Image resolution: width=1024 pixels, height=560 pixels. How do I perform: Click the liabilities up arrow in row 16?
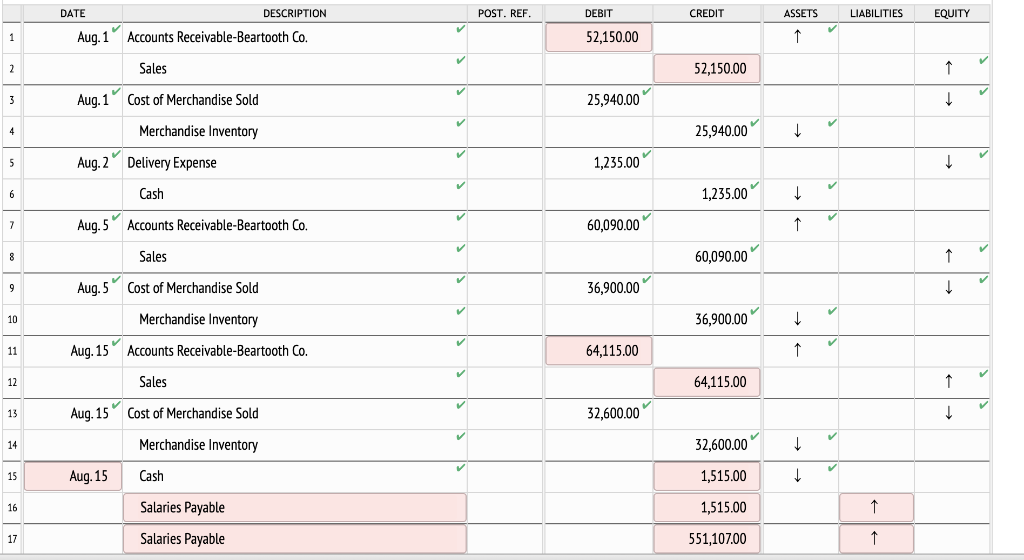(876, 507)
